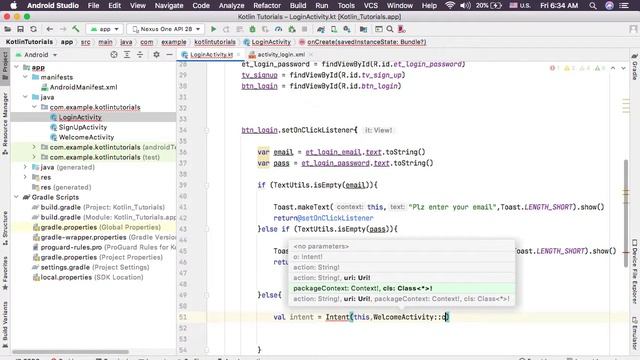Open the Build Variants side tab

5,324
